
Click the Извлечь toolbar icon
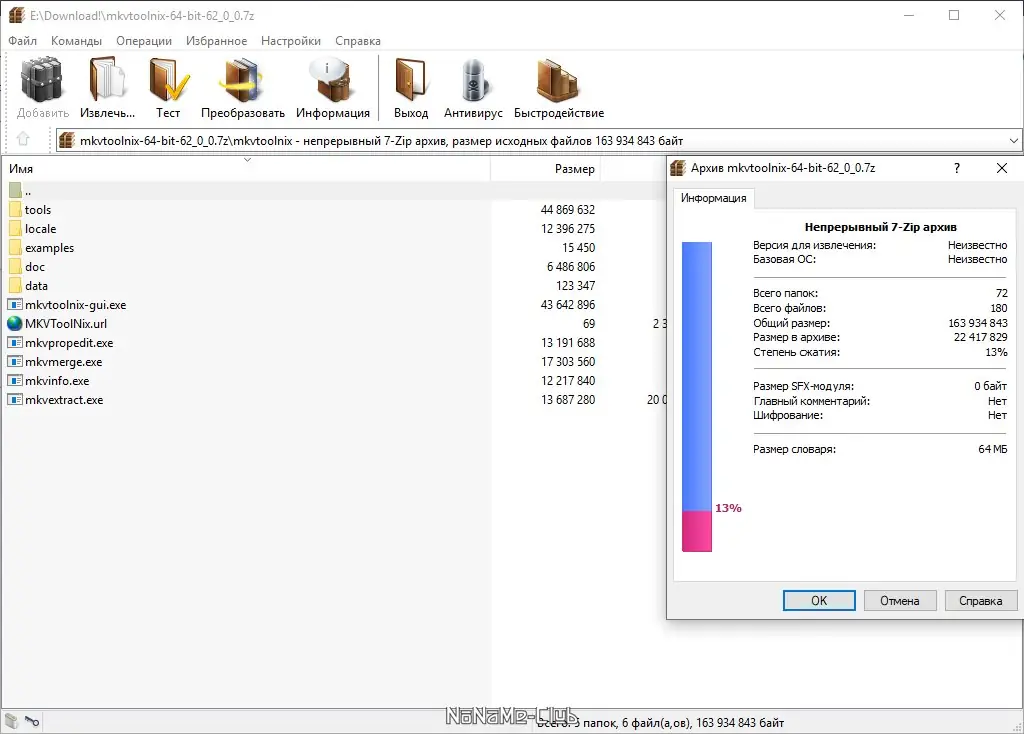pos(107,80)
